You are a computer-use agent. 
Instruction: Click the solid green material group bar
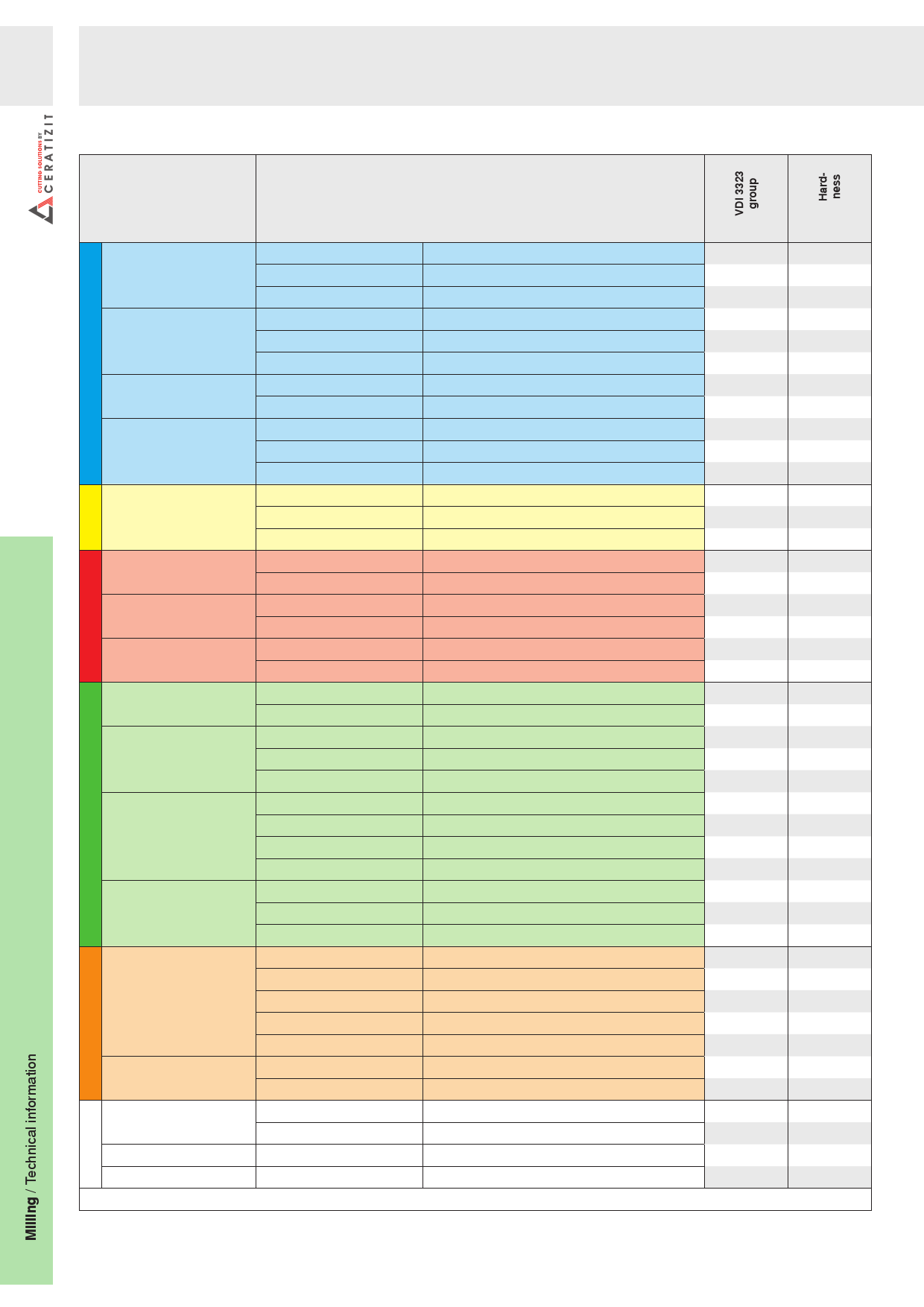coord(90,814)
